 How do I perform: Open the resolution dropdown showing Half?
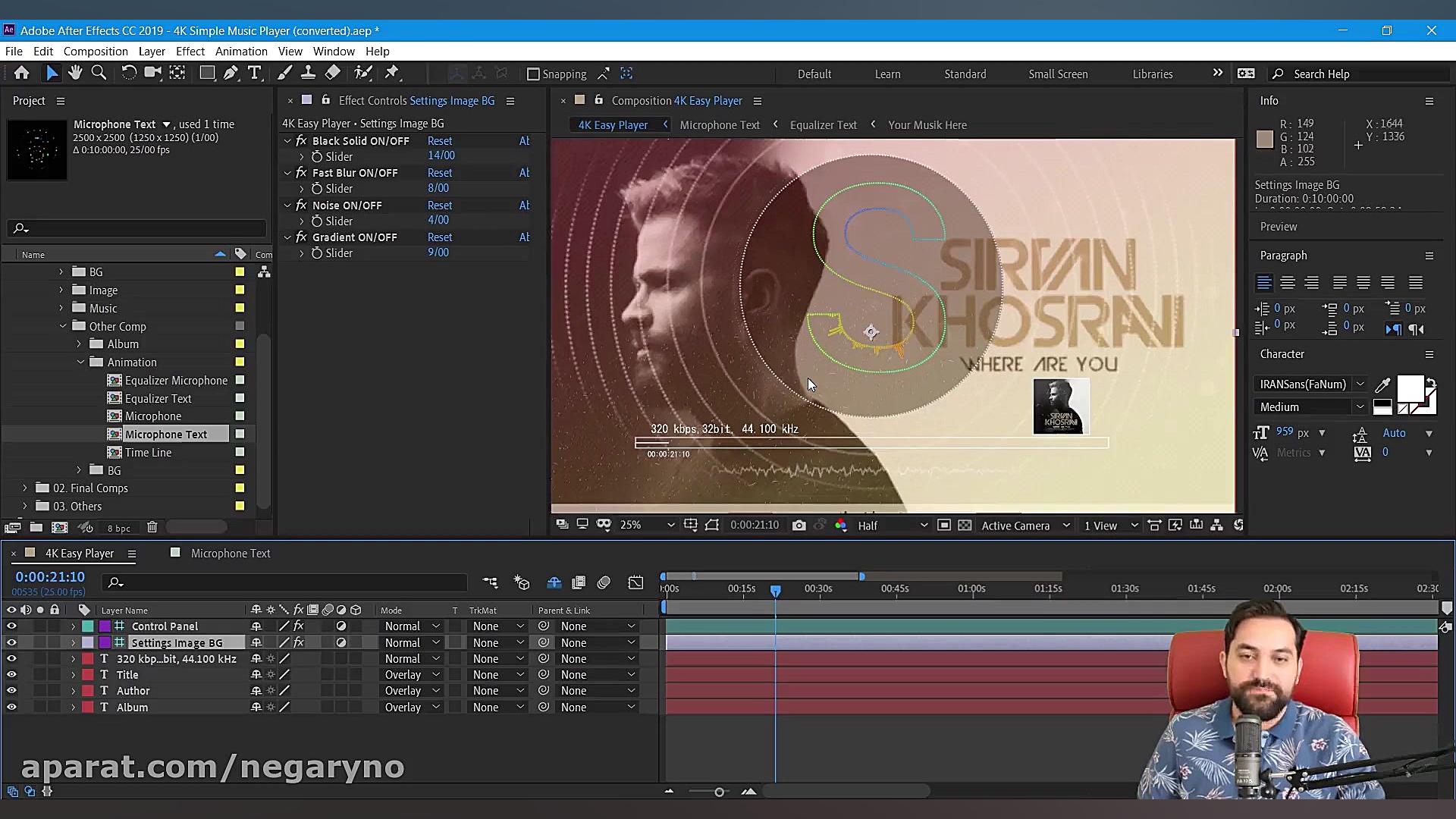point(892,526)
